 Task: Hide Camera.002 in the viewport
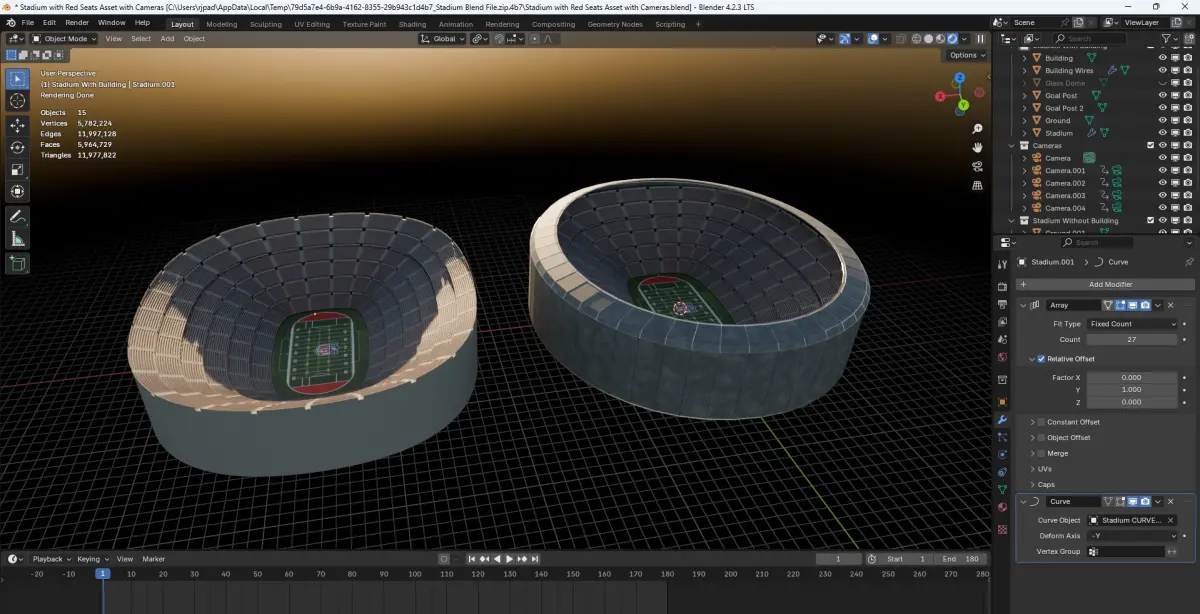point(1162,183)
